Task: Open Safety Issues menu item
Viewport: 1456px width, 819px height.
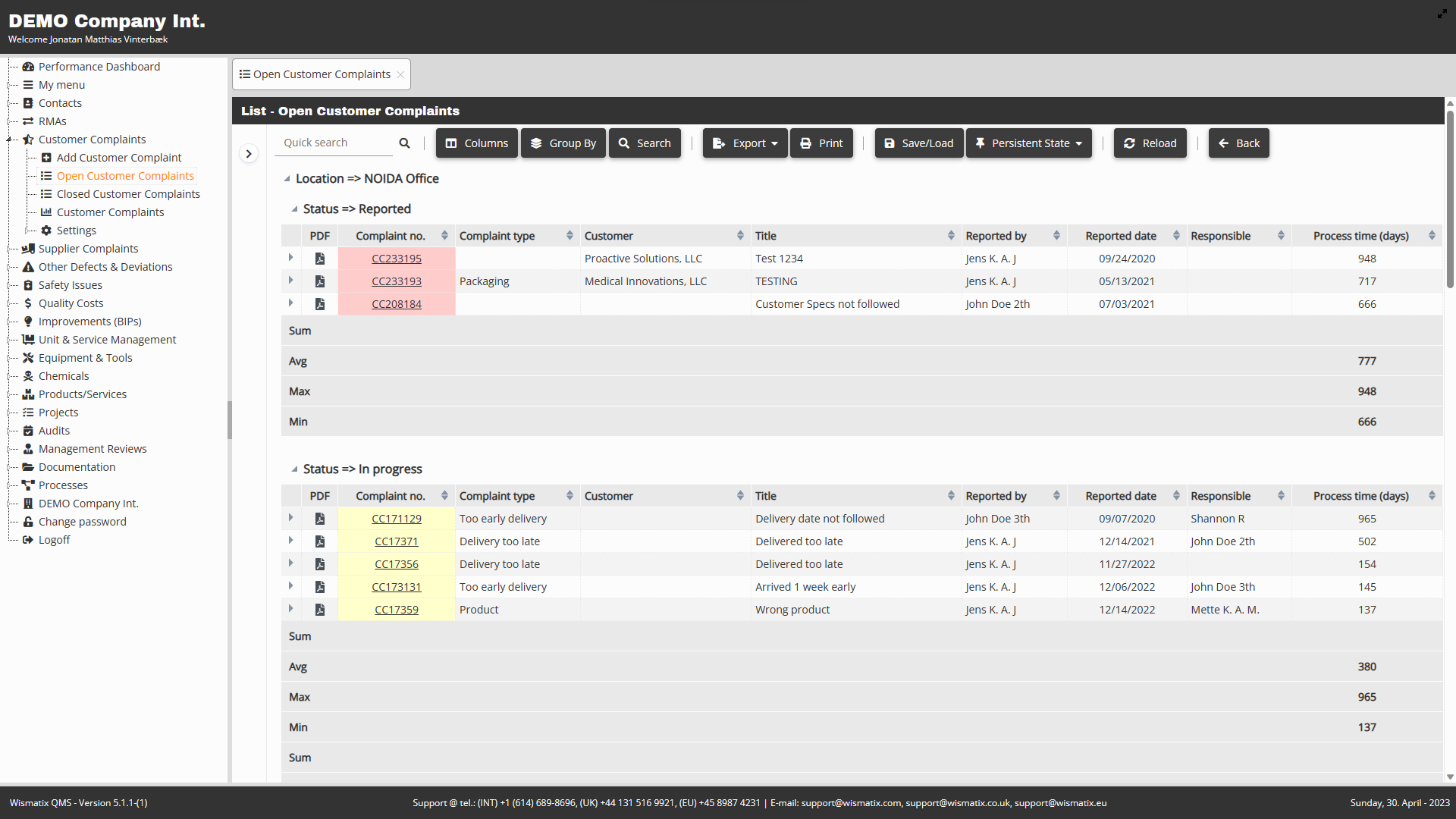Action: (71, 285)
